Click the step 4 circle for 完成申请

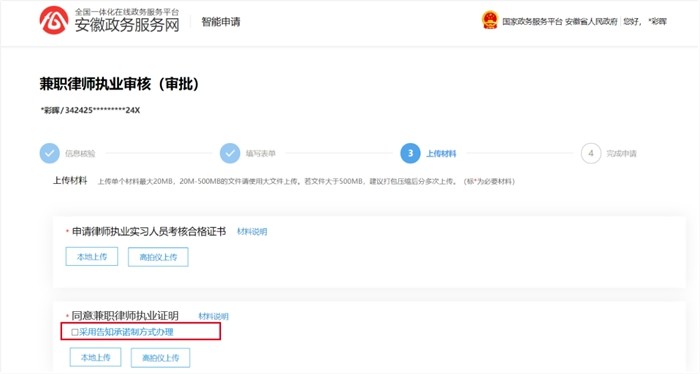[x=591, y=153]
